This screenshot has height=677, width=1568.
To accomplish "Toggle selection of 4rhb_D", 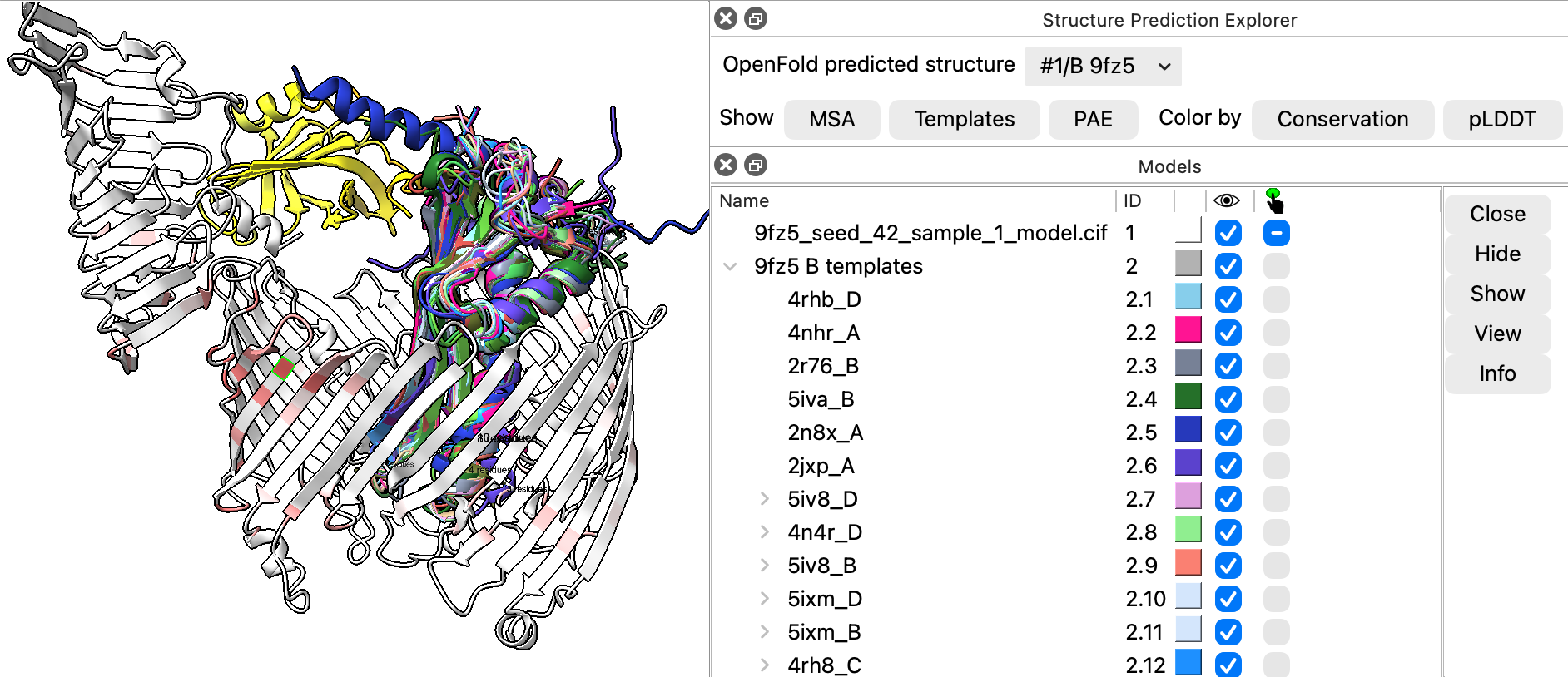I will click(1276, 299).
